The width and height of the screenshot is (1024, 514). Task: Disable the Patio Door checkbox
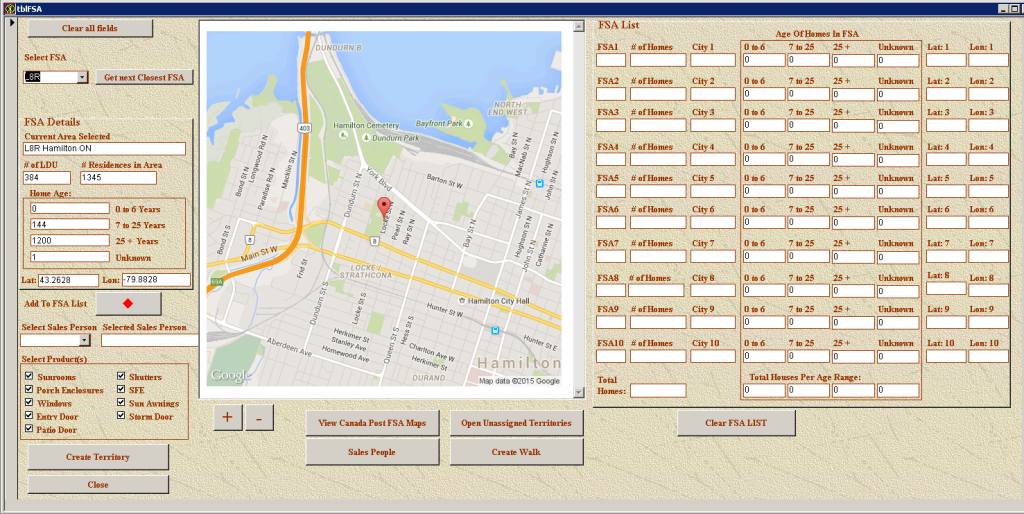(x=29, y=429)
